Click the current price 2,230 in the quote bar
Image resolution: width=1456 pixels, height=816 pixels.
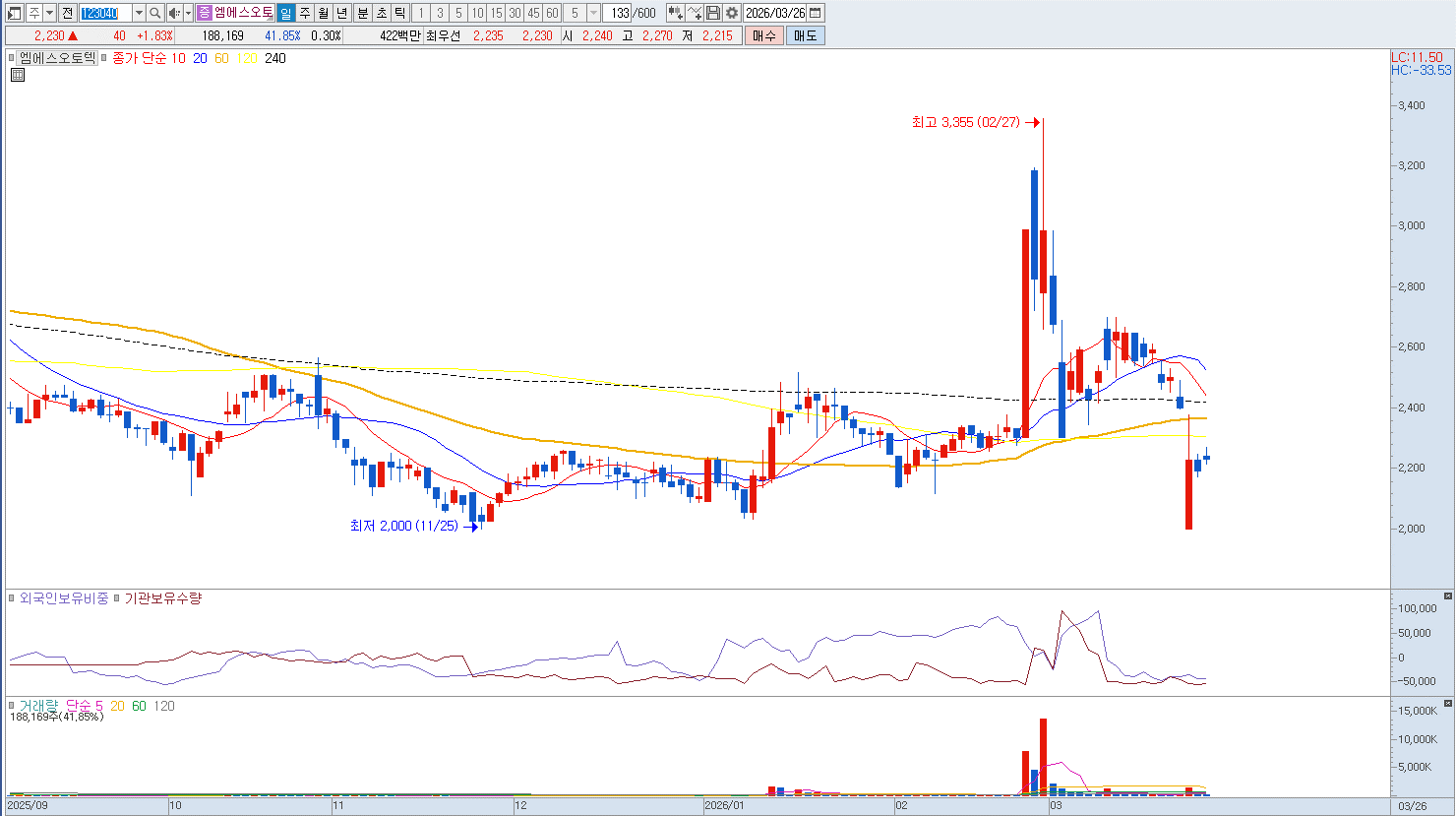click(x=49, y=35)
